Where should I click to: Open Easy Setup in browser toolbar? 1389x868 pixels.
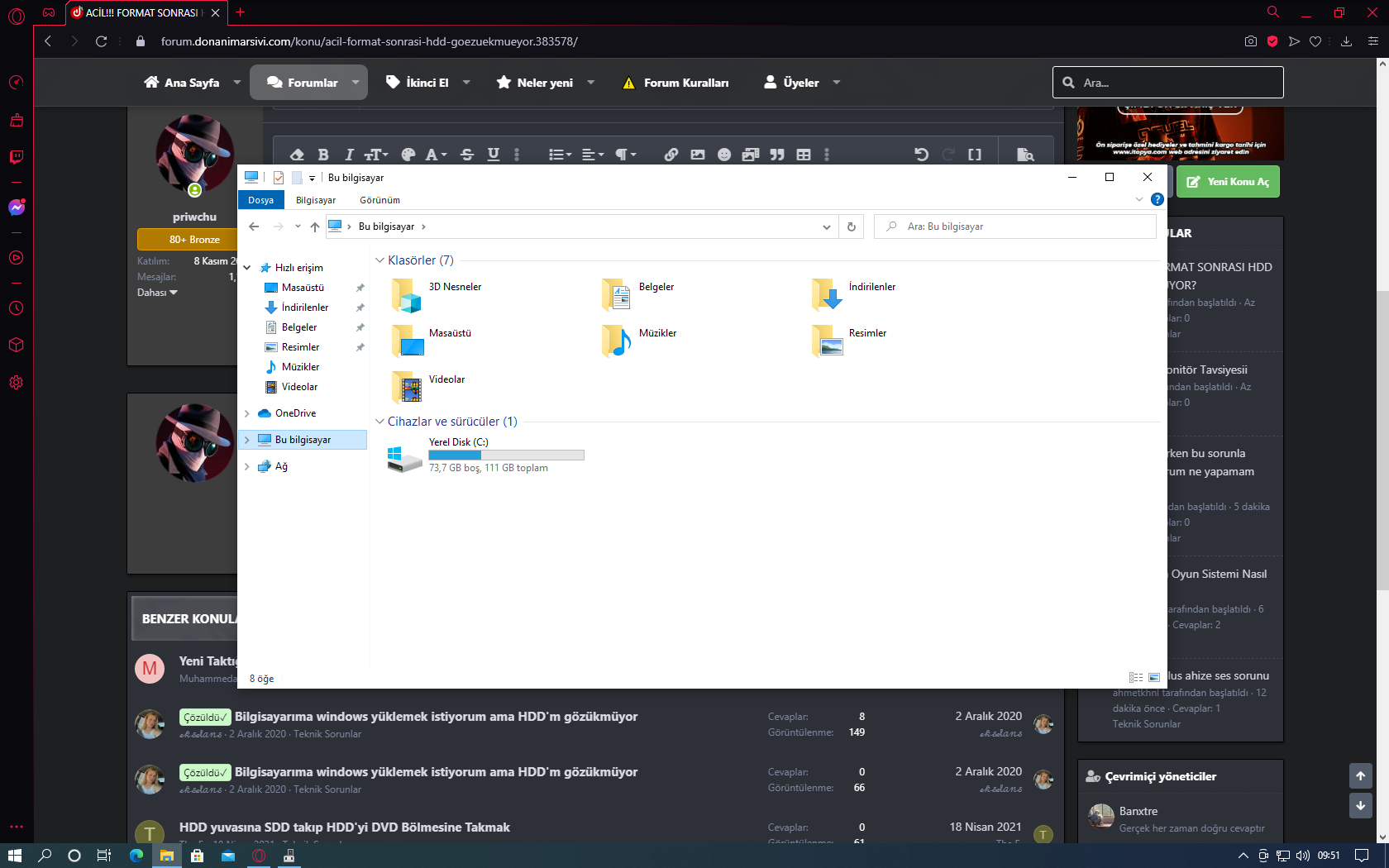coord(1372,41)
